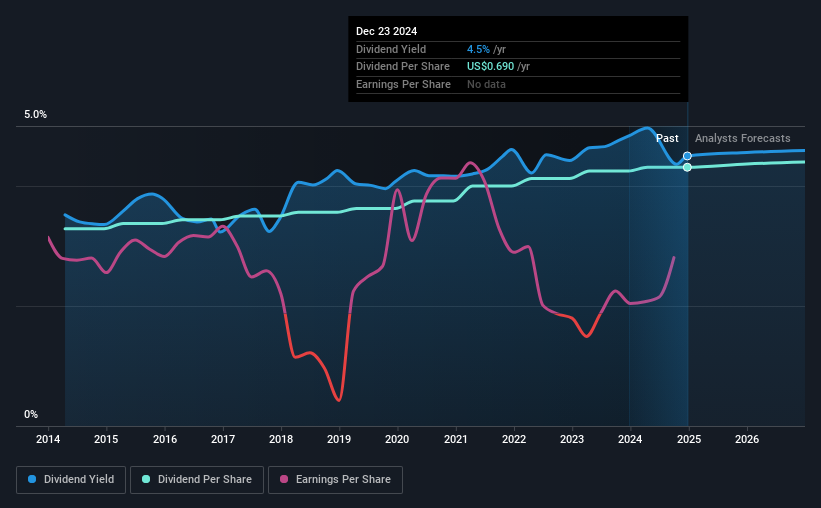The height and width of the screenshot is (508, 821).
Task: Click the blue Dividend Yield legend dot
Action: [32, 479]
